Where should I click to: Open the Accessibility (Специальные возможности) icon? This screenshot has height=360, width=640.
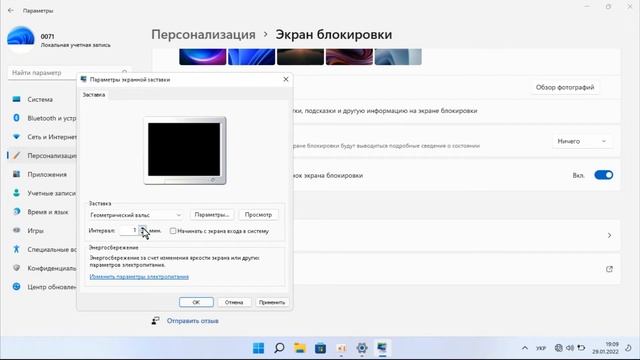tap(16, 249)
